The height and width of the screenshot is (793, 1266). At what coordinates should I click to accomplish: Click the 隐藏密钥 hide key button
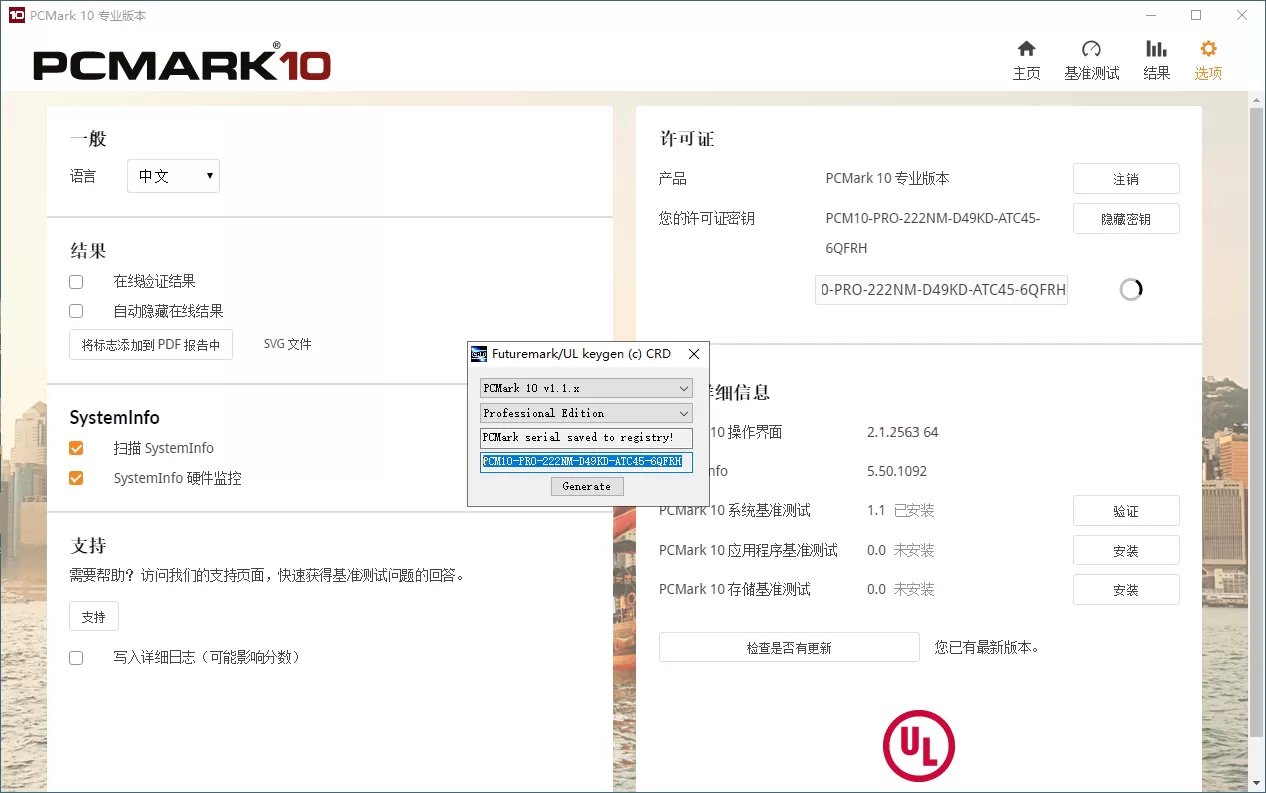coord(1126,218)
